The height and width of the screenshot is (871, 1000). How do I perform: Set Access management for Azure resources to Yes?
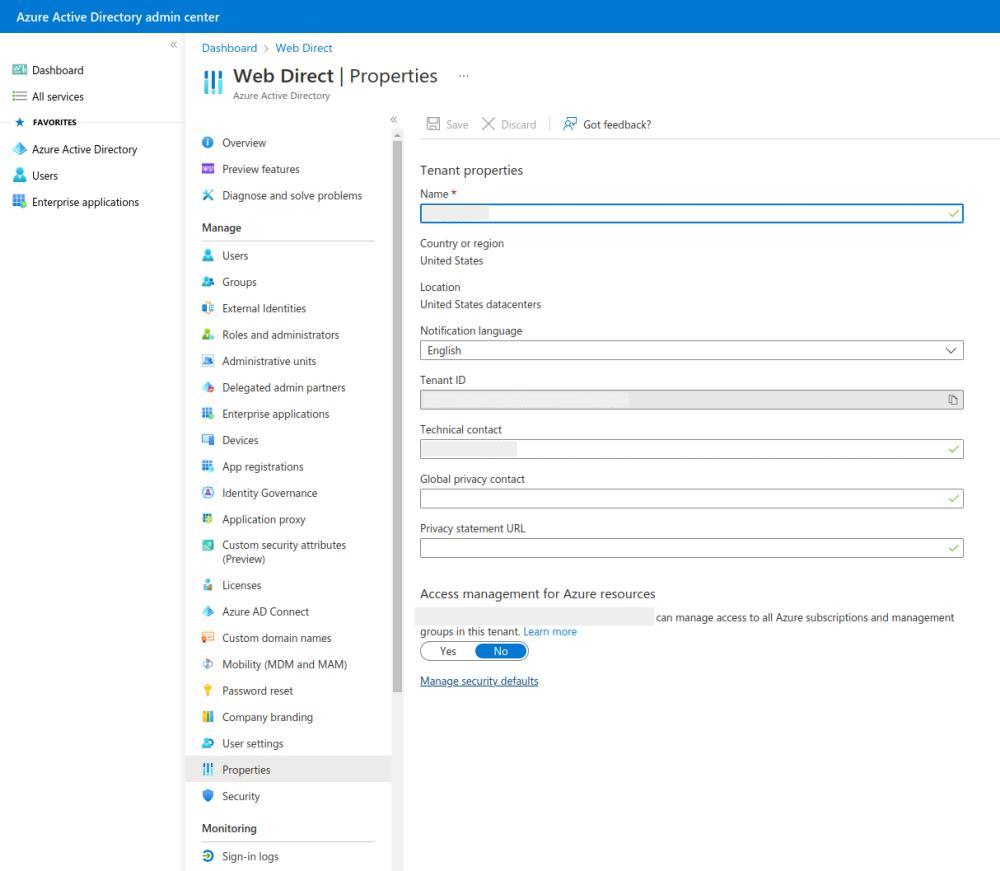pyautogui.click(x=447, y=650)
